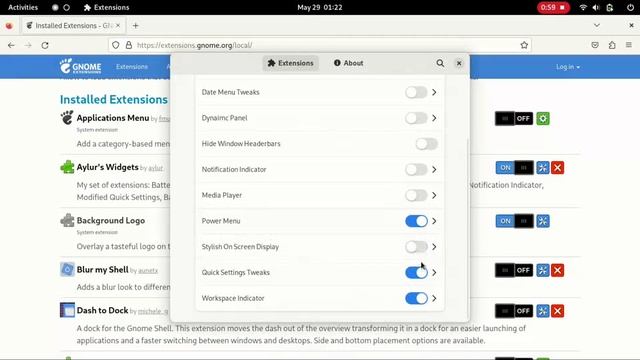Disable Workspace Indicator switch
The width and height of the screenshot is (640, 360).
click(x=416, y=298)
